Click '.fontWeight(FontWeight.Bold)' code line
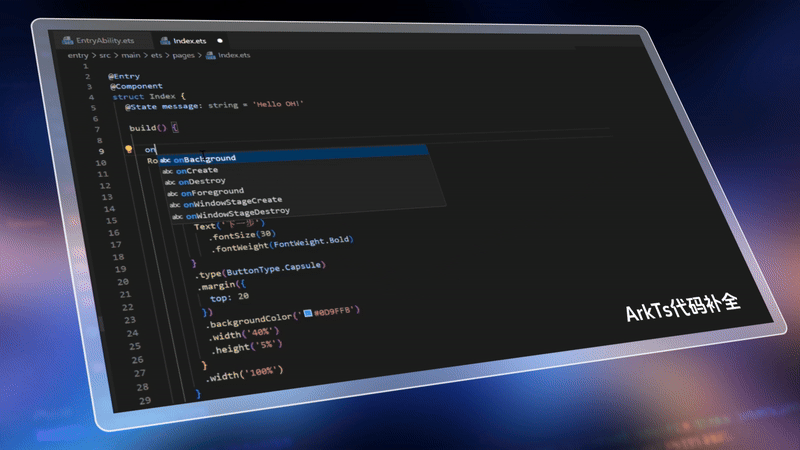800x450 pixels. [x=283, y=243]
